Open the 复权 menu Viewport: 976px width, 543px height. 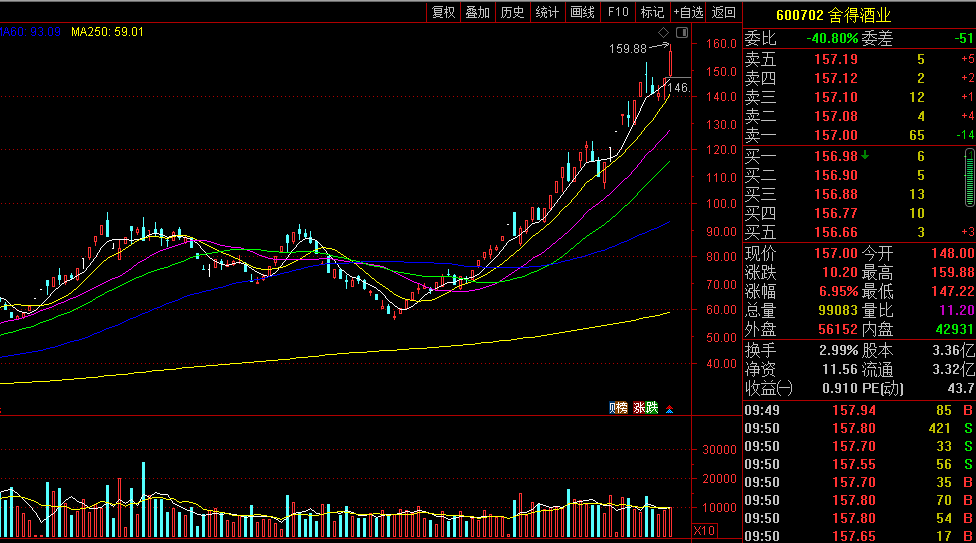tap(443, 12)
